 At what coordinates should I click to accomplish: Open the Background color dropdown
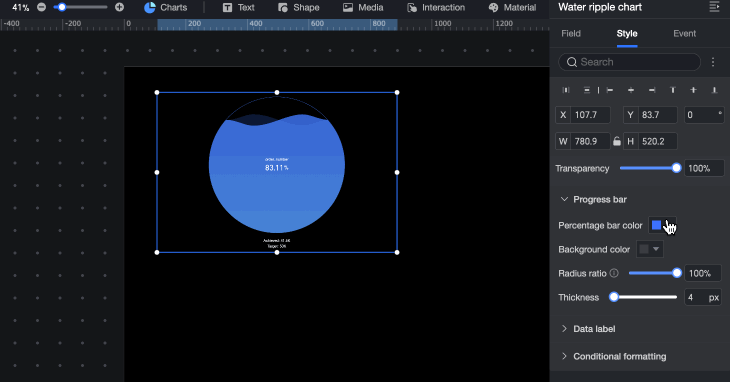[x=650, y=249]
